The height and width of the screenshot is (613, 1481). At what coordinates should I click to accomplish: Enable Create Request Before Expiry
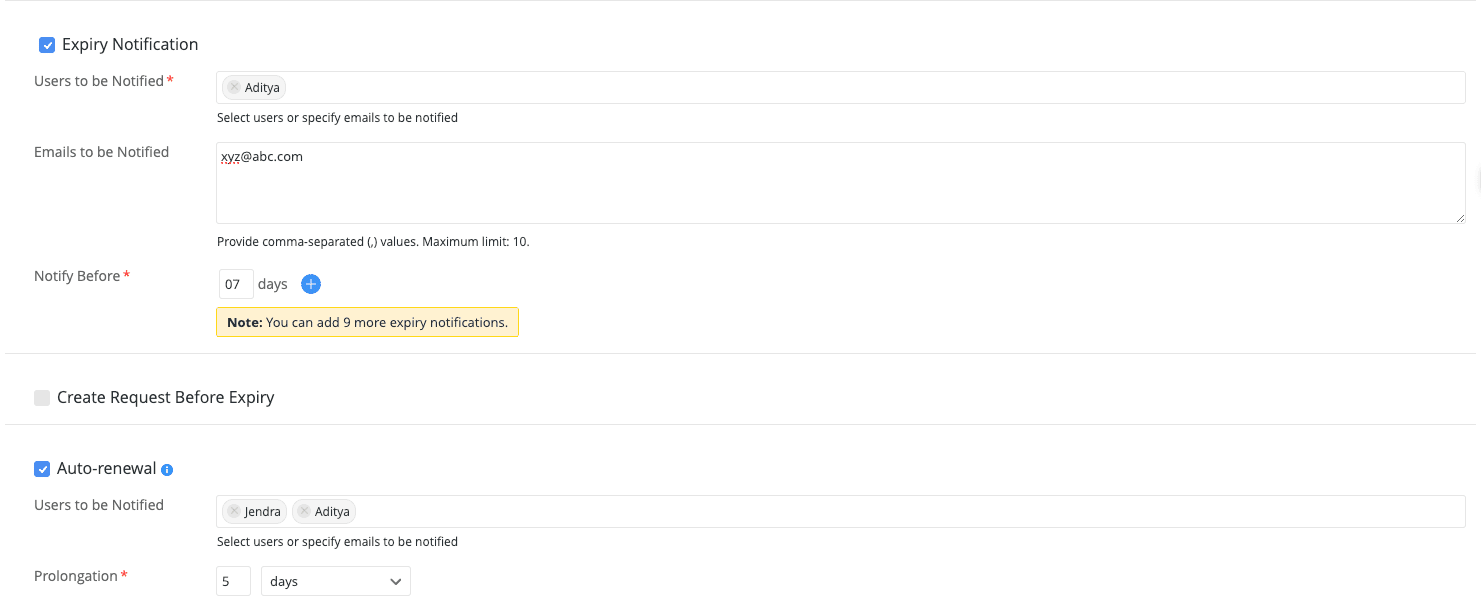click(x=42, y=397)
